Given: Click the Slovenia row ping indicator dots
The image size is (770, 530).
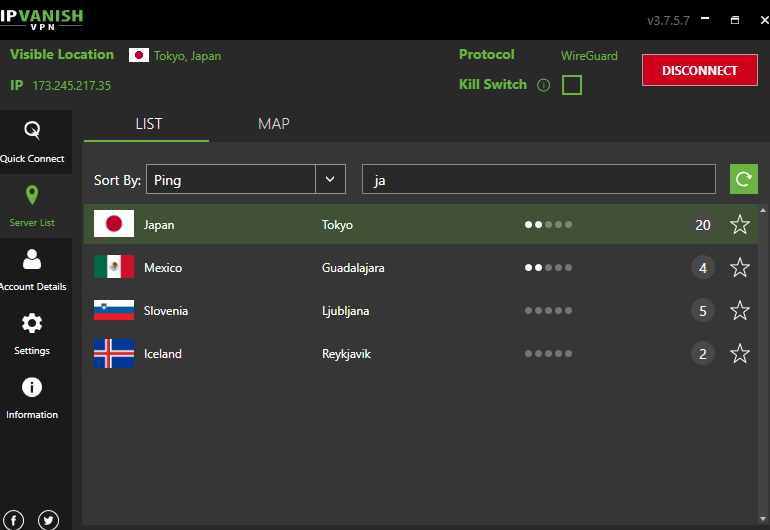Looking at the screenshot, I should pos(548,310).
